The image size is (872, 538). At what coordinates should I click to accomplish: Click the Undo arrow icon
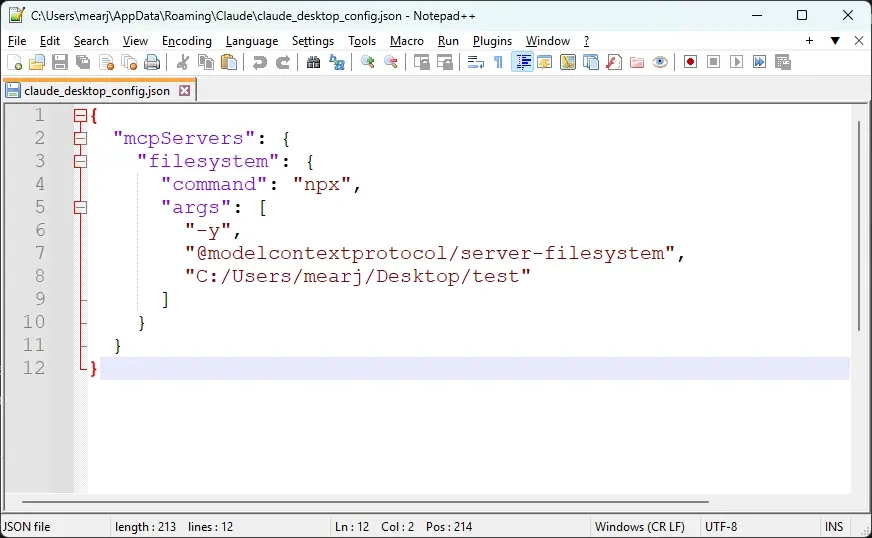click(259, 62)
